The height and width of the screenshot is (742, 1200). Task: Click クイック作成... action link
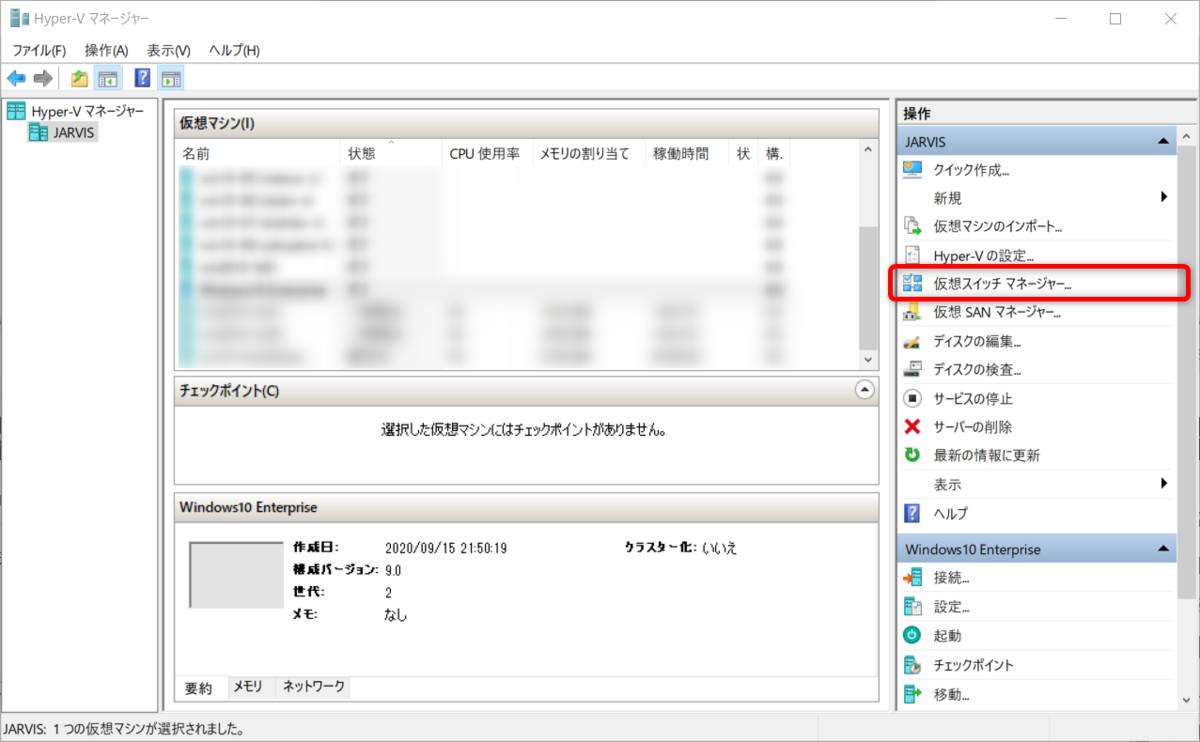pyautogui.click(x=971, y=170)
